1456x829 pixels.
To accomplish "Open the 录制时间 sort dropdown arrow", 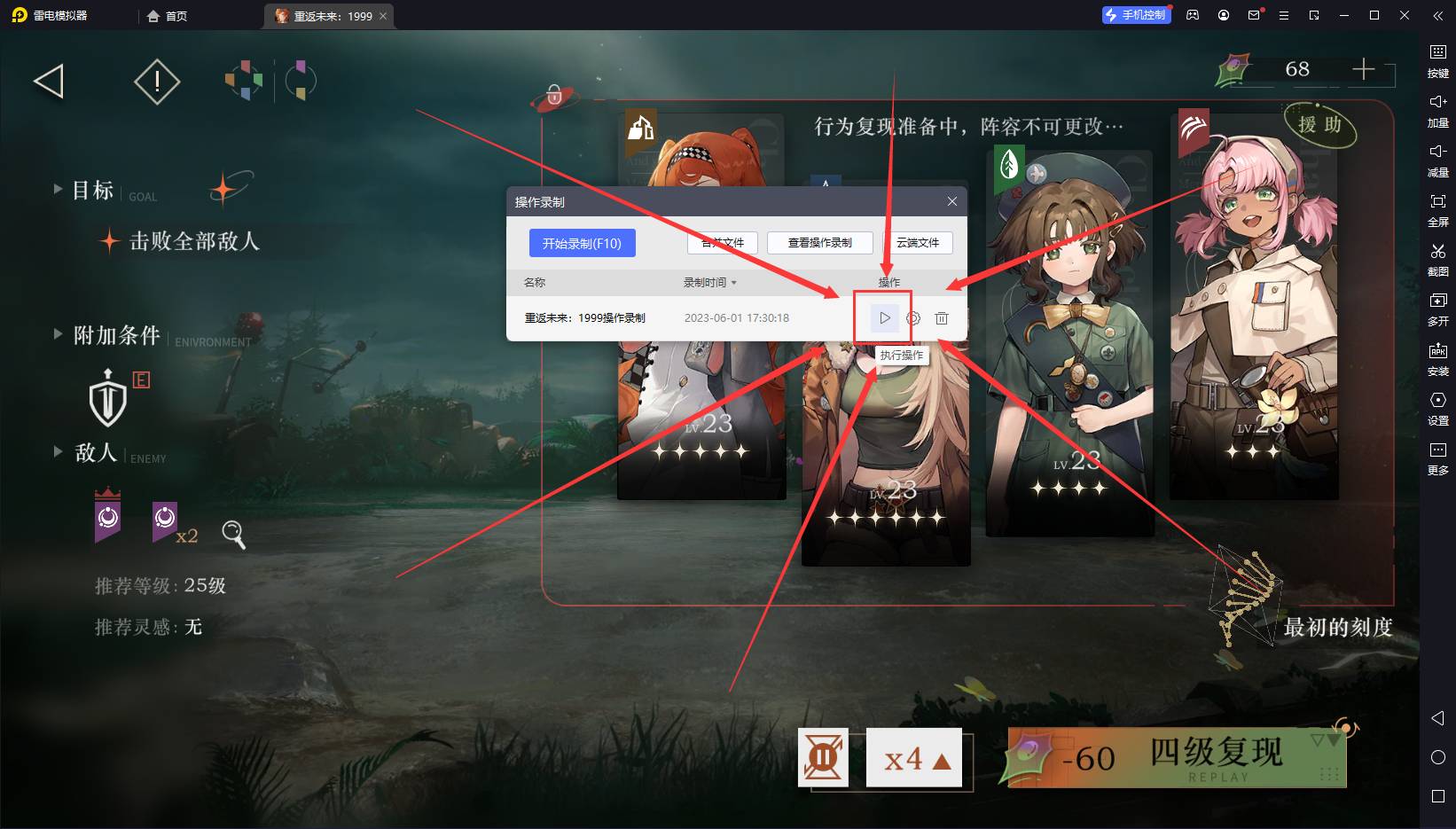I will point(734,283).
